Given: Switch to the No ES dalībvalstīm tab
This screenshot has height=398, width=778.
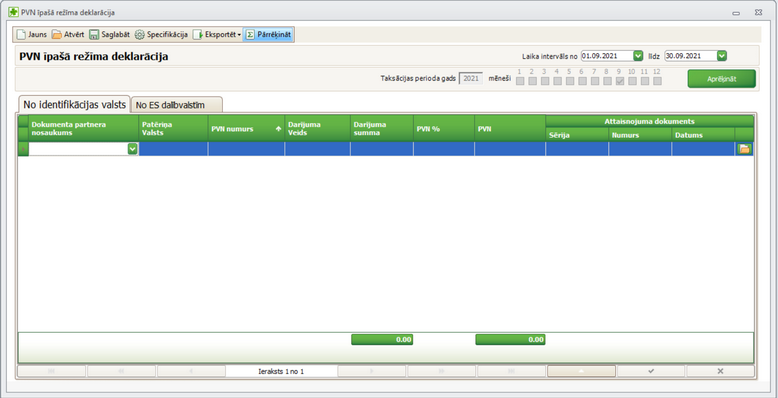Looking at the screenshot, I should [177, 105].
